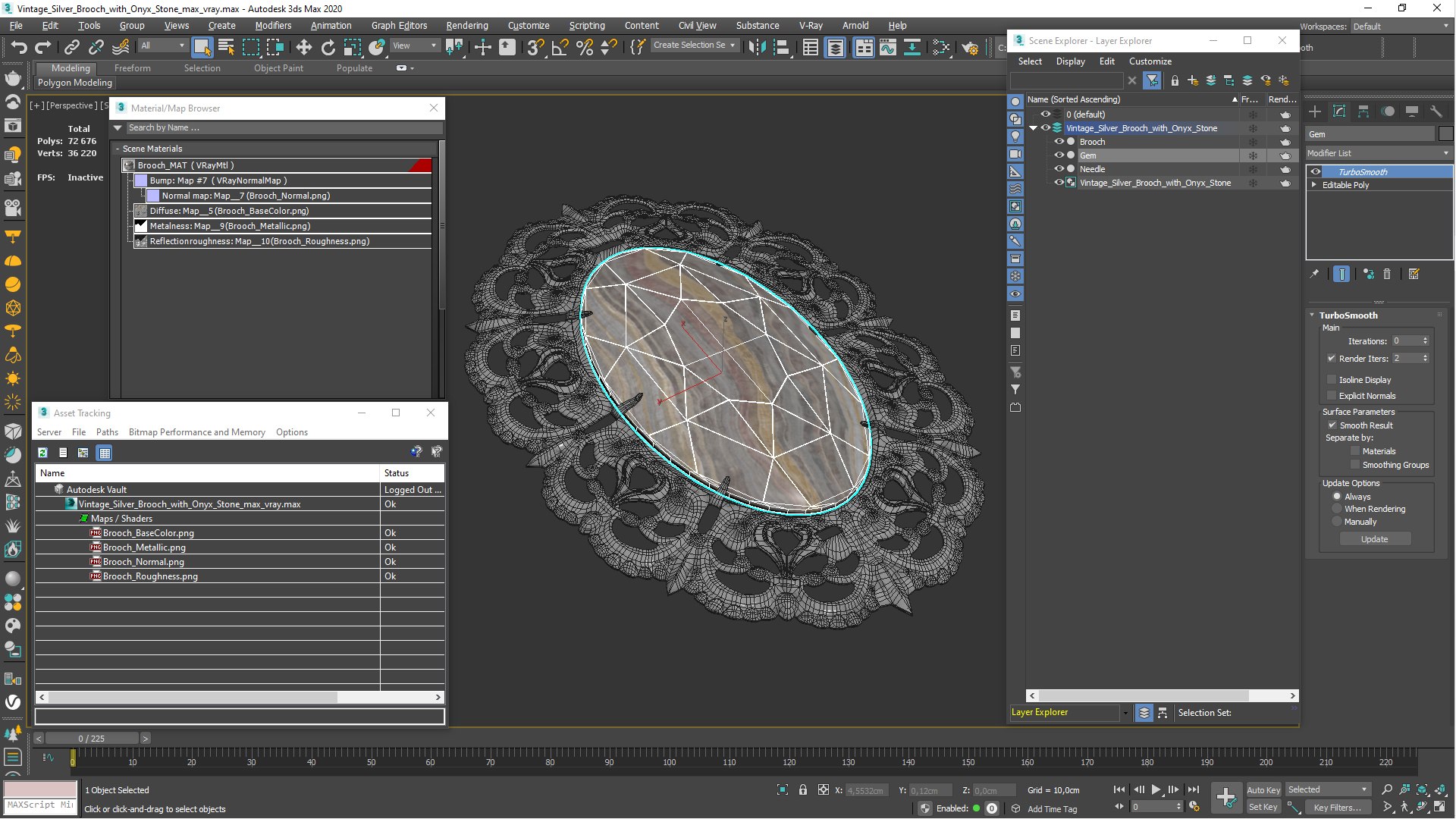Open the Workspaces Default dropdown
This screenshot has height=819, width=1456.
1401,27
